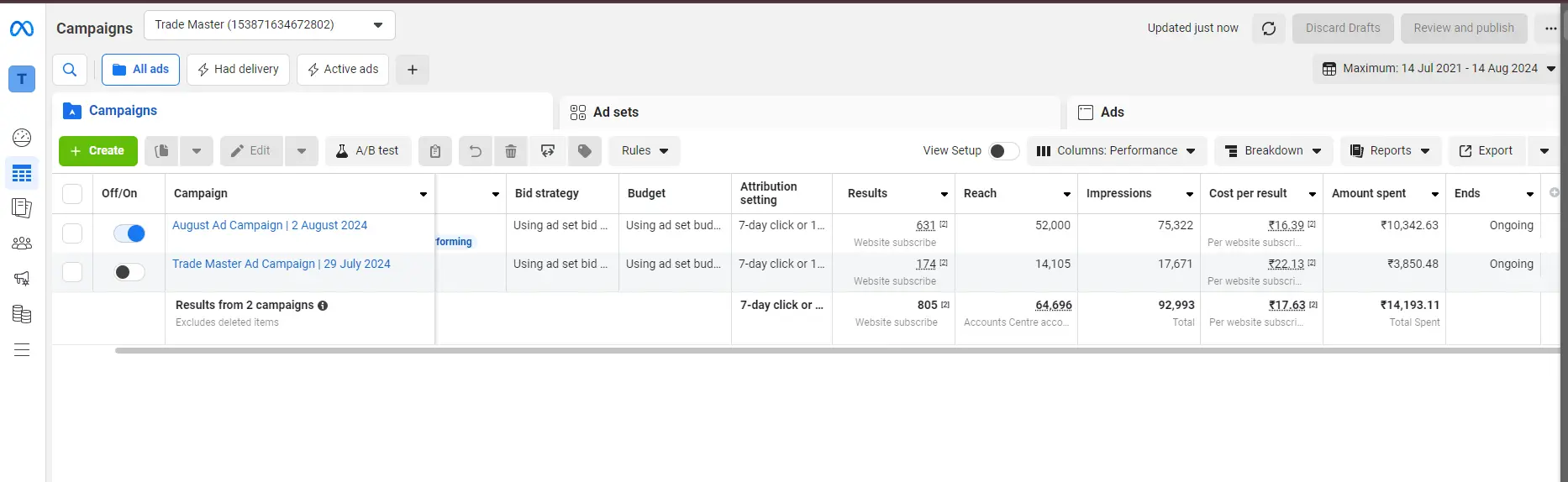Turn off the August Ad Campaign toggle

point(129,233)
